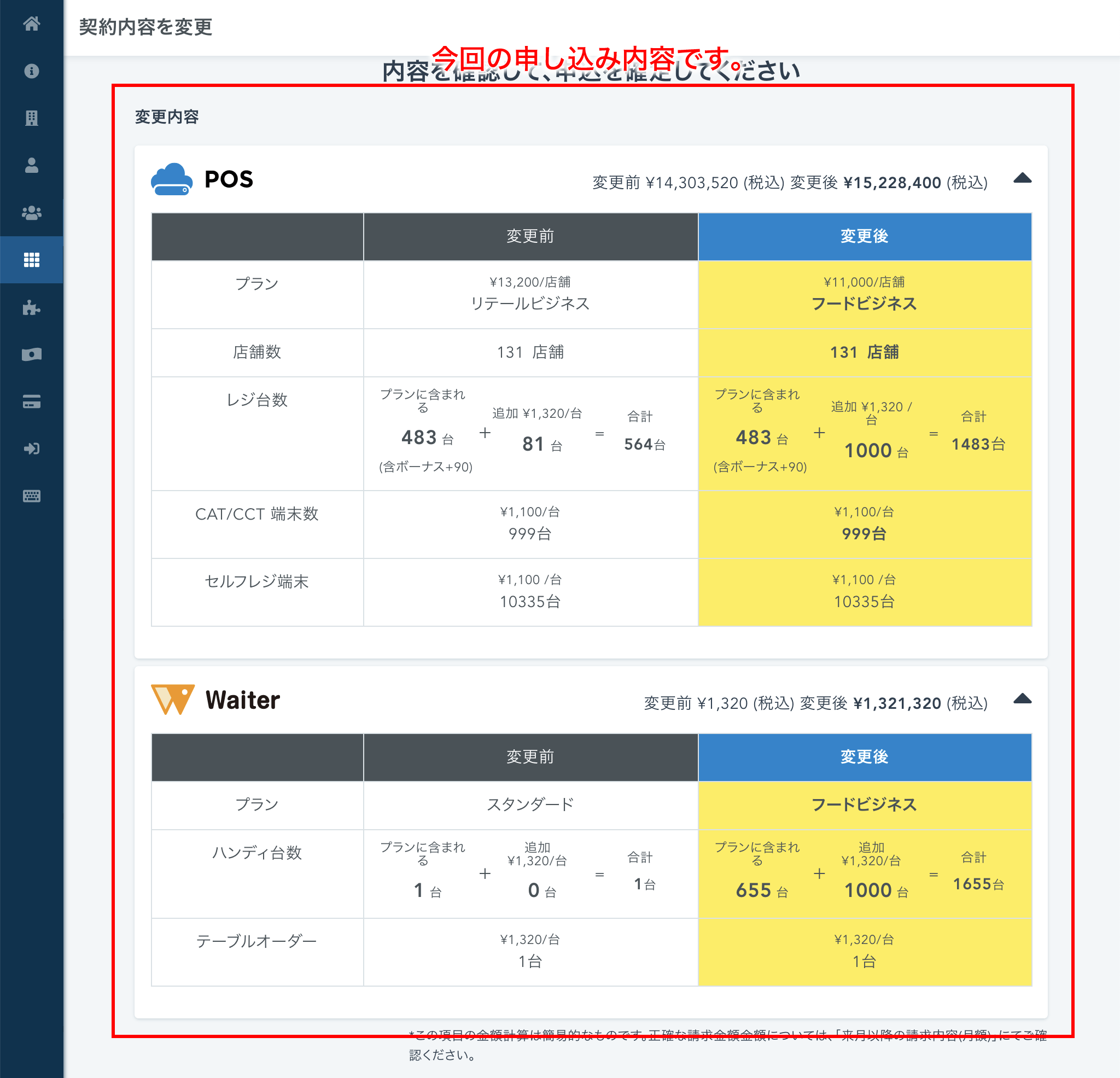
Task: Click the ¥15,228,400 after-change amount
Action: [x=892, y=183]
